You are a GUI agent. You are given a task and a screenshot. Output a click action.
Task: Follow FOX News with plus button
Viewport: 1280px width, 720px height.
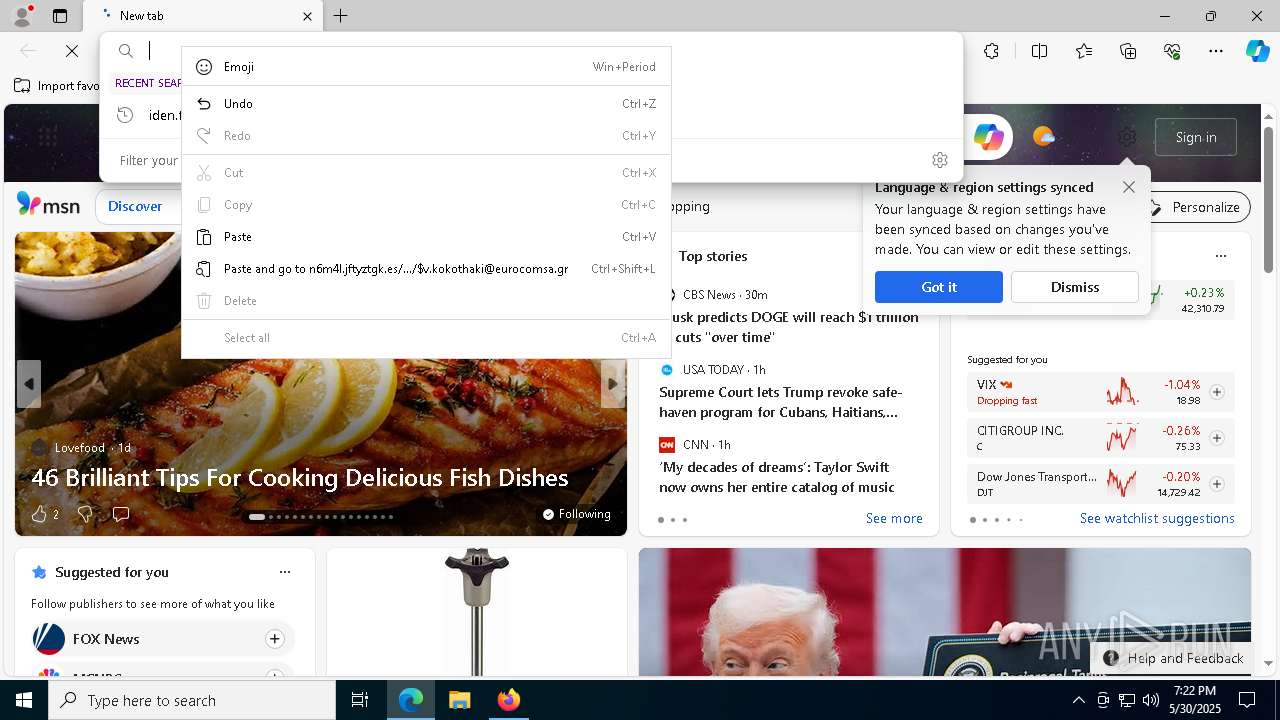(x=274, y=639)
